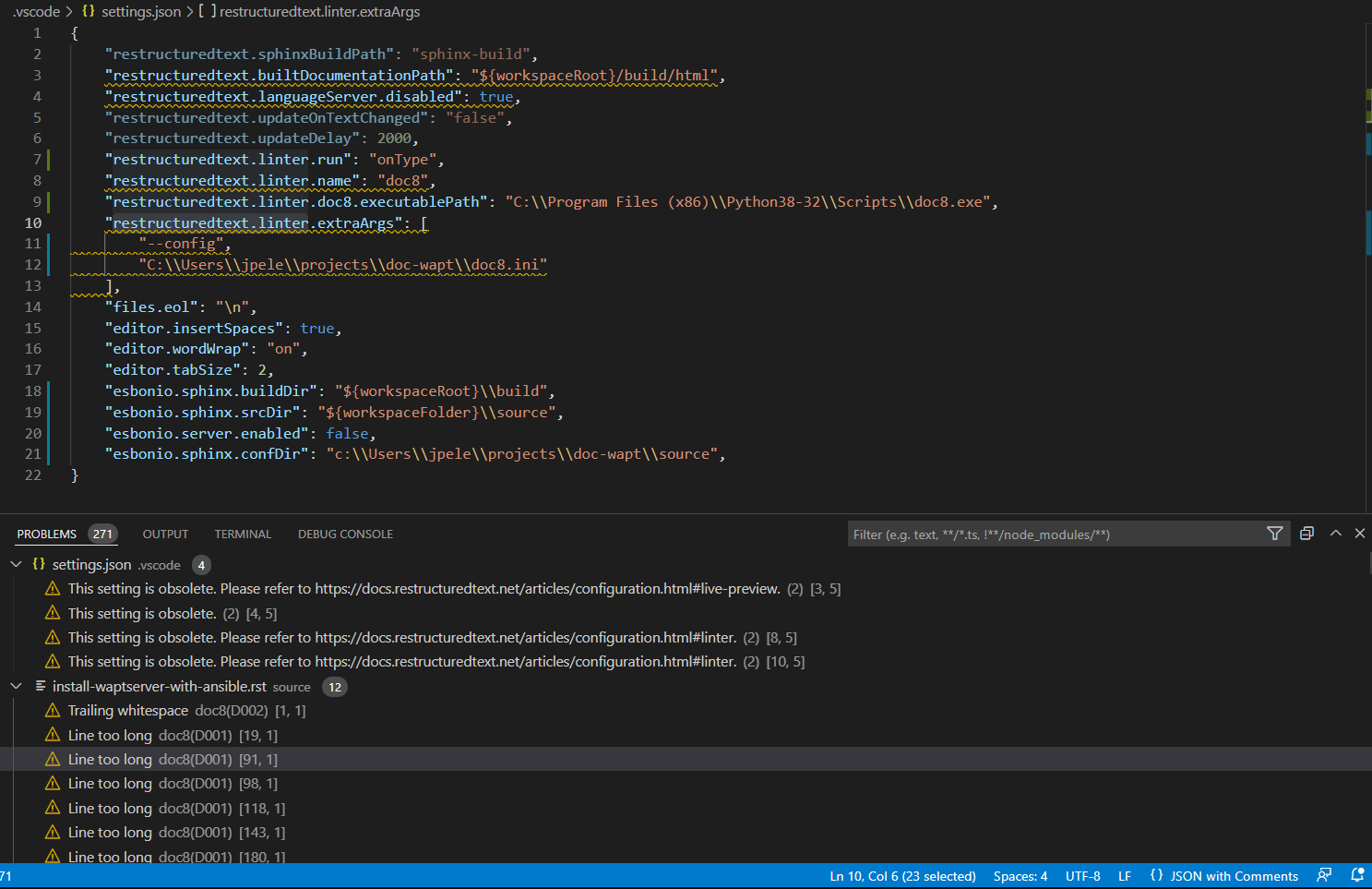1372x889 pixels.
Task: Collapse the settings.json problems group
Action: click(x=16, y=563)
